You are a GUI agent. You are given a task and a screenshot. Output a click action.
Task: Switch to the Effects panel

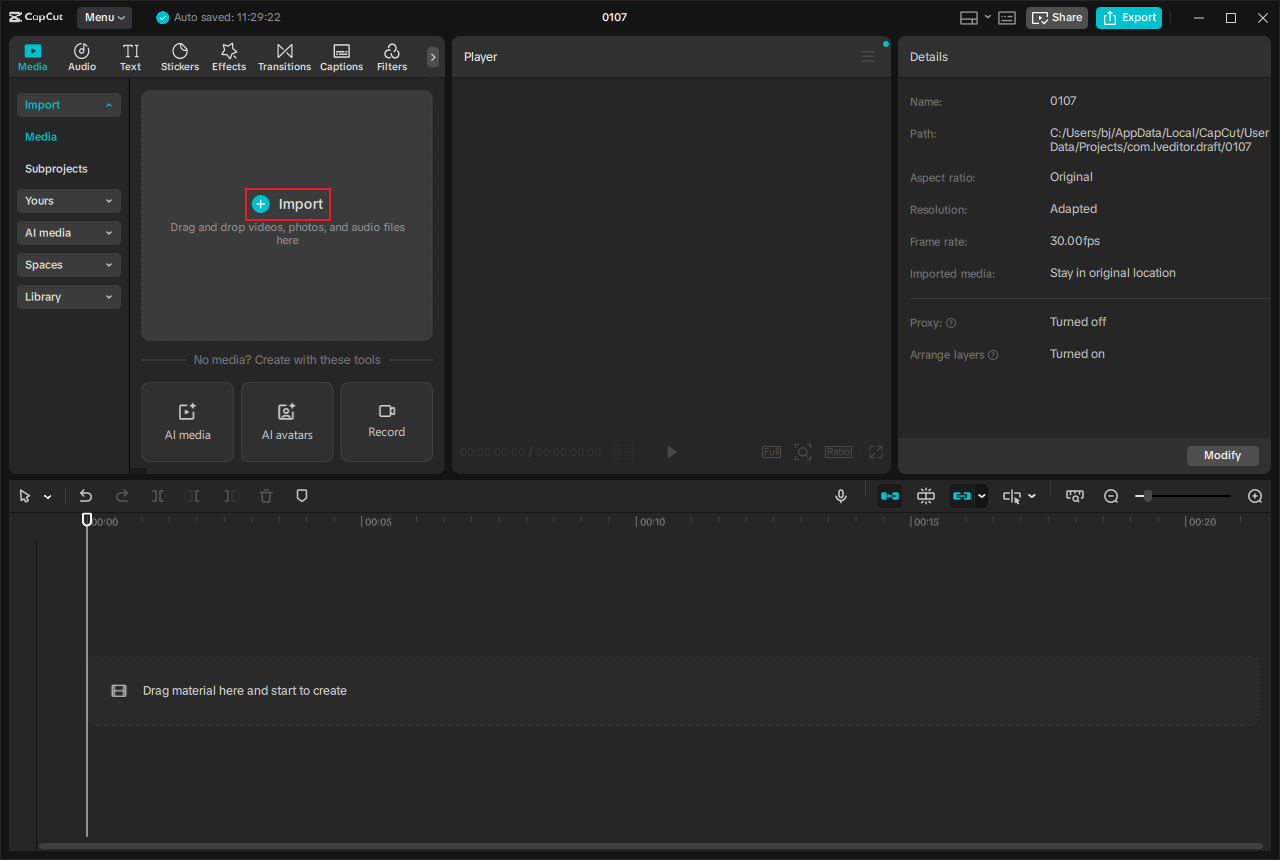tap(229, 56)
